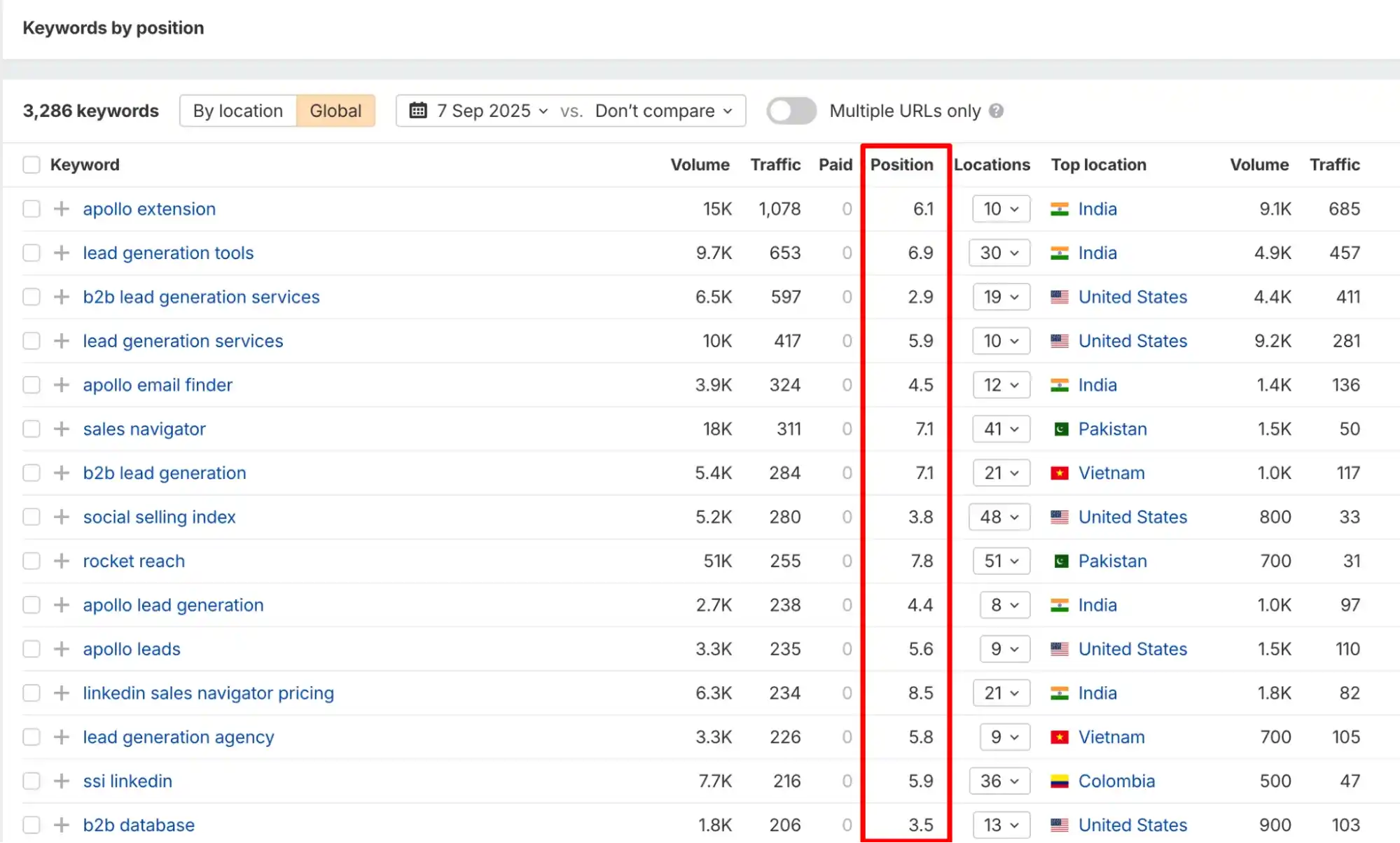This screenshot has width=1400, height=843.
Task: Click the plus icon beside rocket reach
Action: point(62,561)
